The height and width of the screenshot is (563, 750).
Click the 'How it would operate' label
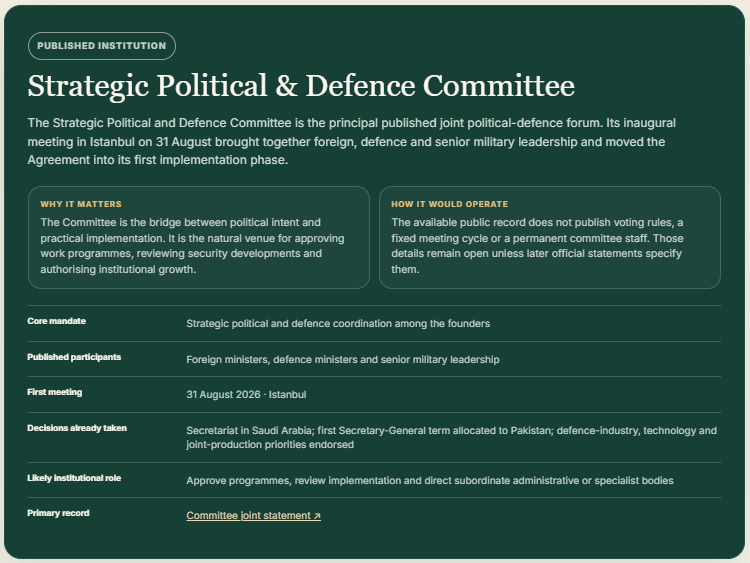450,204
